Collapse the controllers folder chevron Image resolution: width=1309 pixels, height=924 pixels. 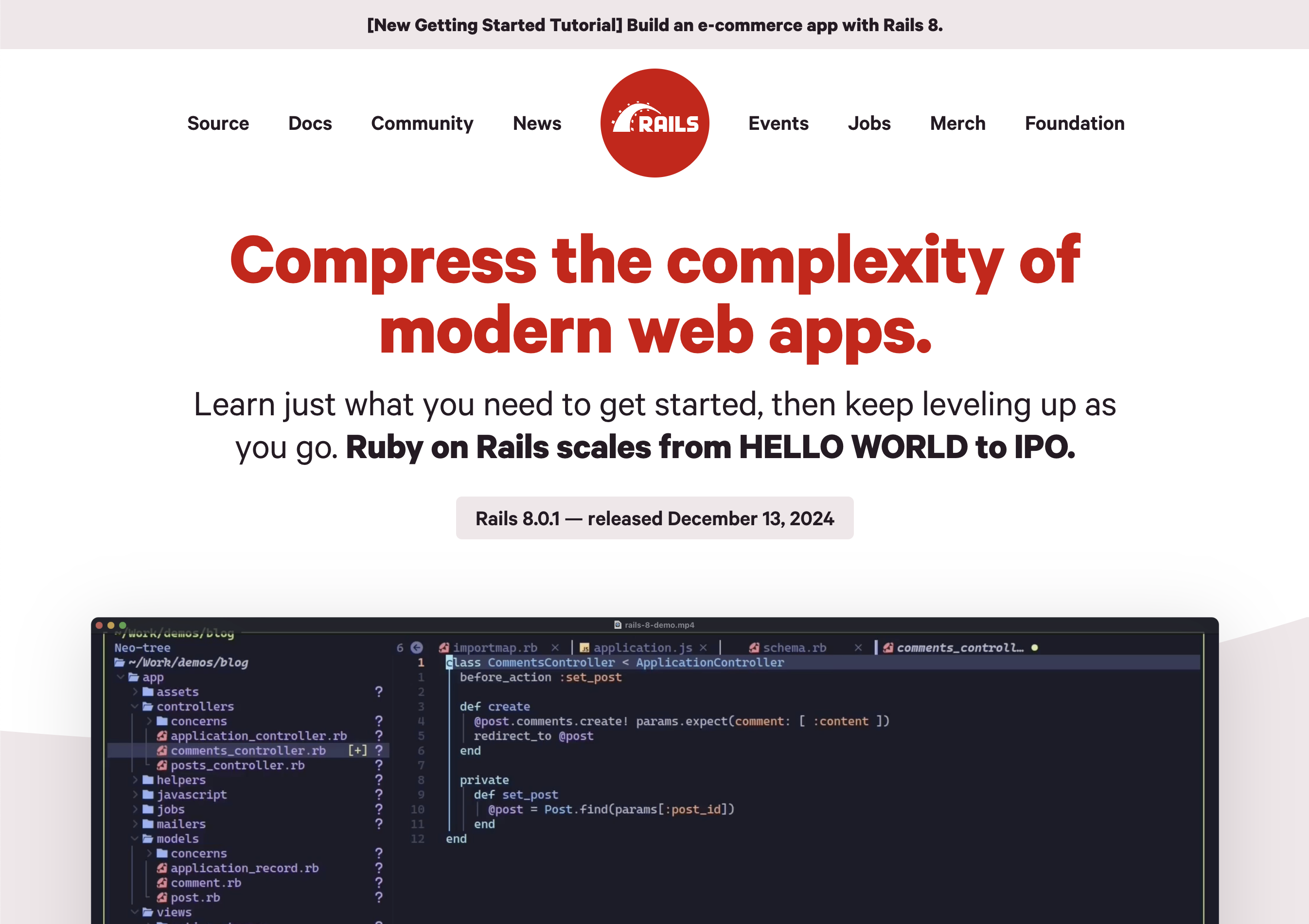tap(135, 706)
